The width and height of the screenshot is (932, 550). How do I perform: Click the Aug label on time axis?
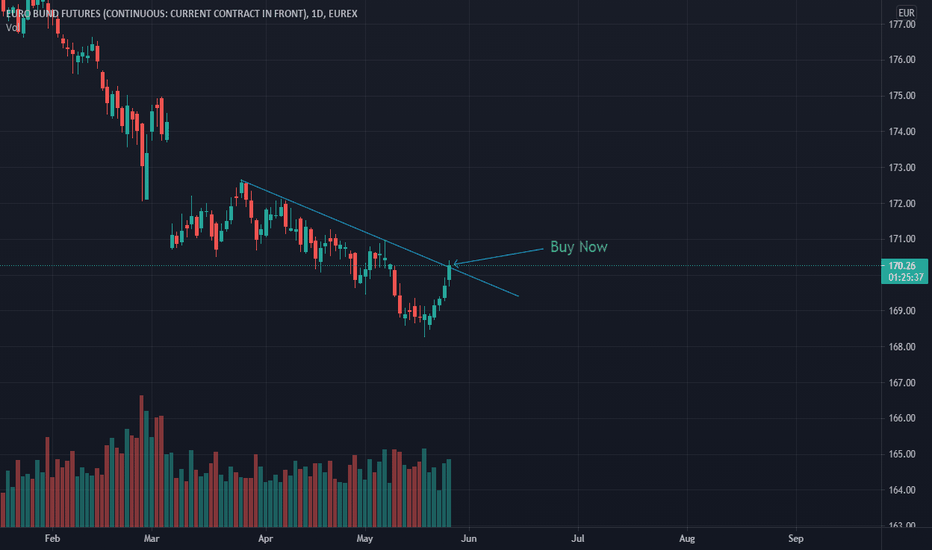click(x=687, y=539)
